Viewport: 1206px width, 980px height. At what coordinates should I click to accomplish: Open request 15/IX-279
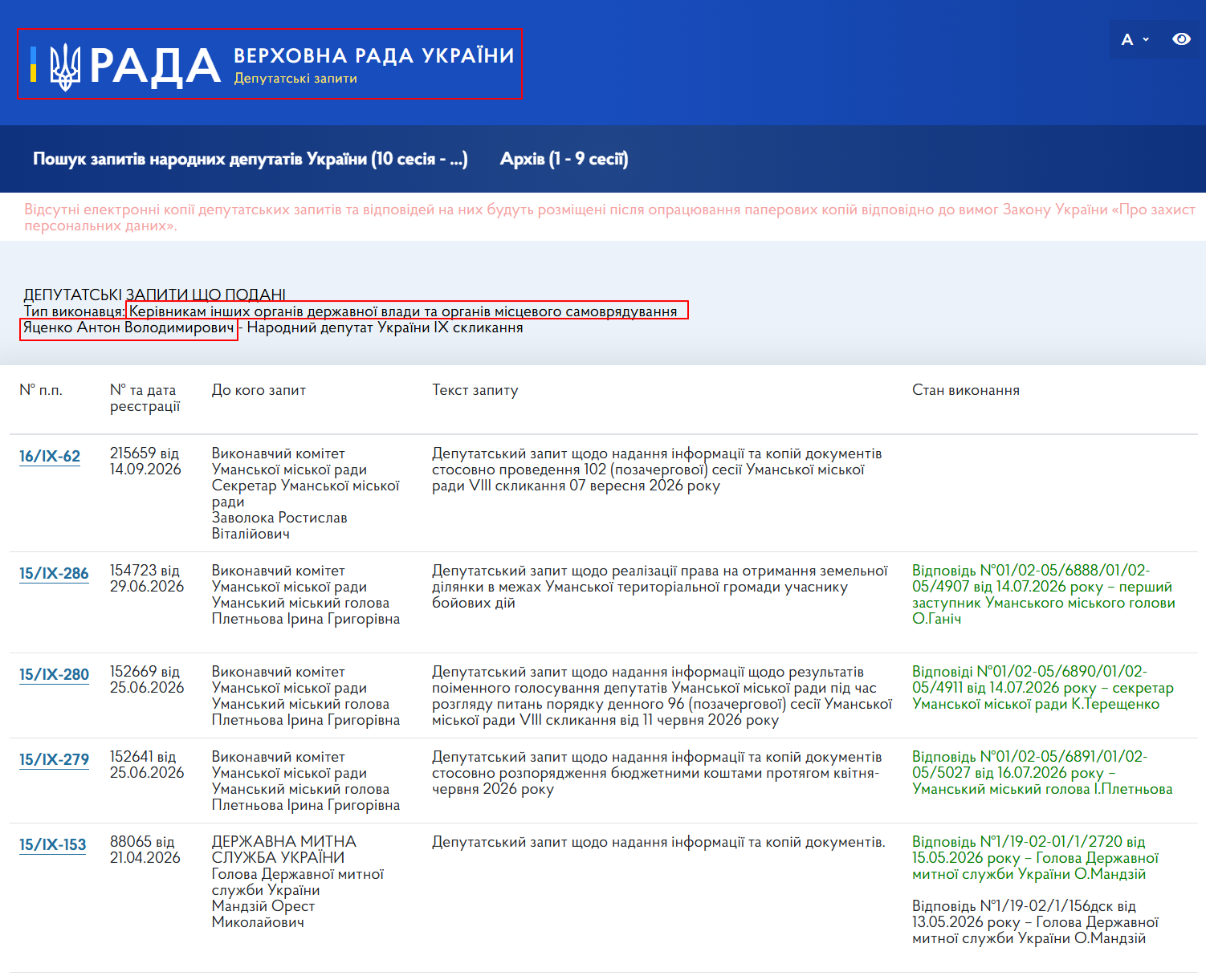point(54,759)
